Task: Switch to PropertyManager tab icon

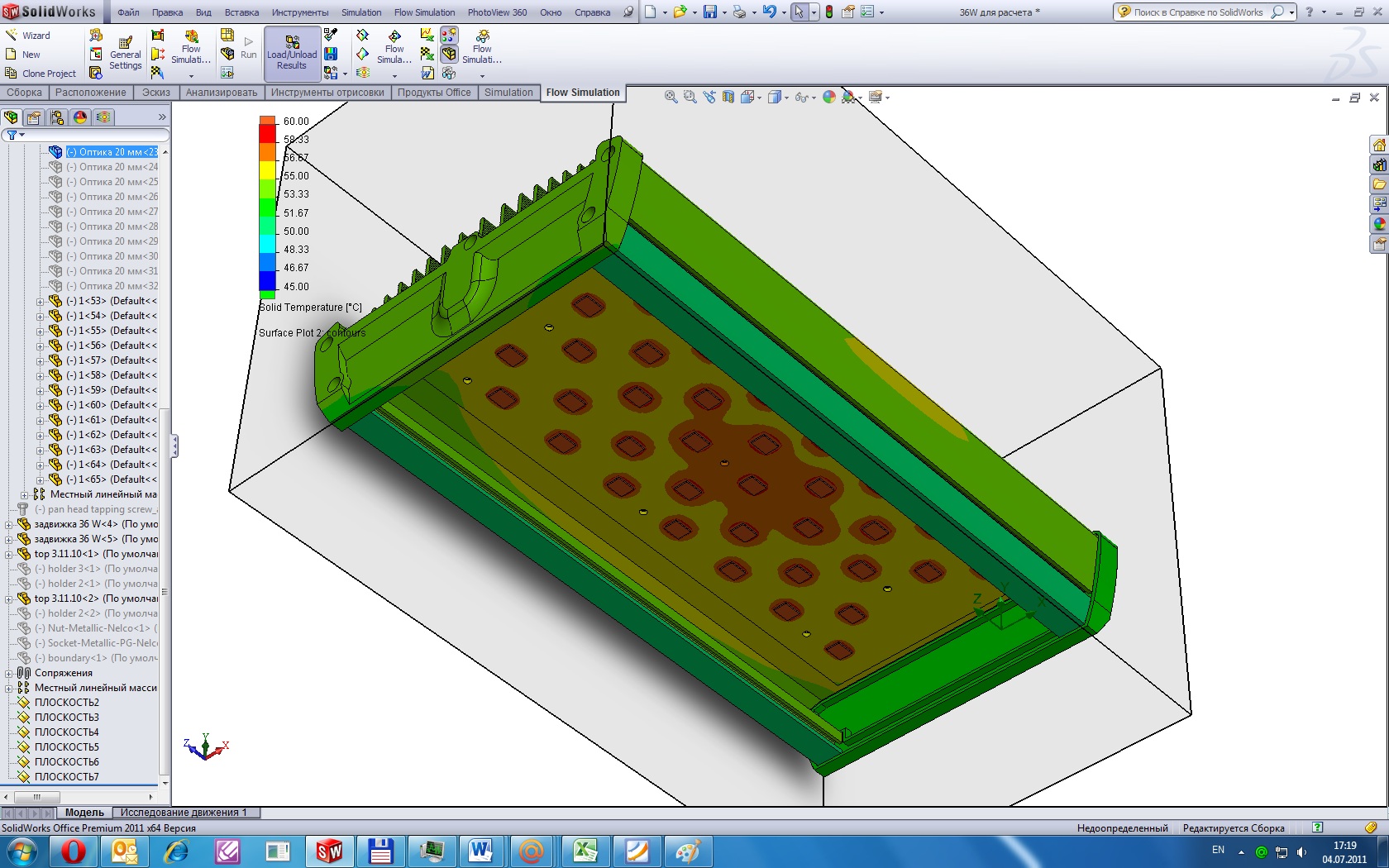Action: (34, 117)
